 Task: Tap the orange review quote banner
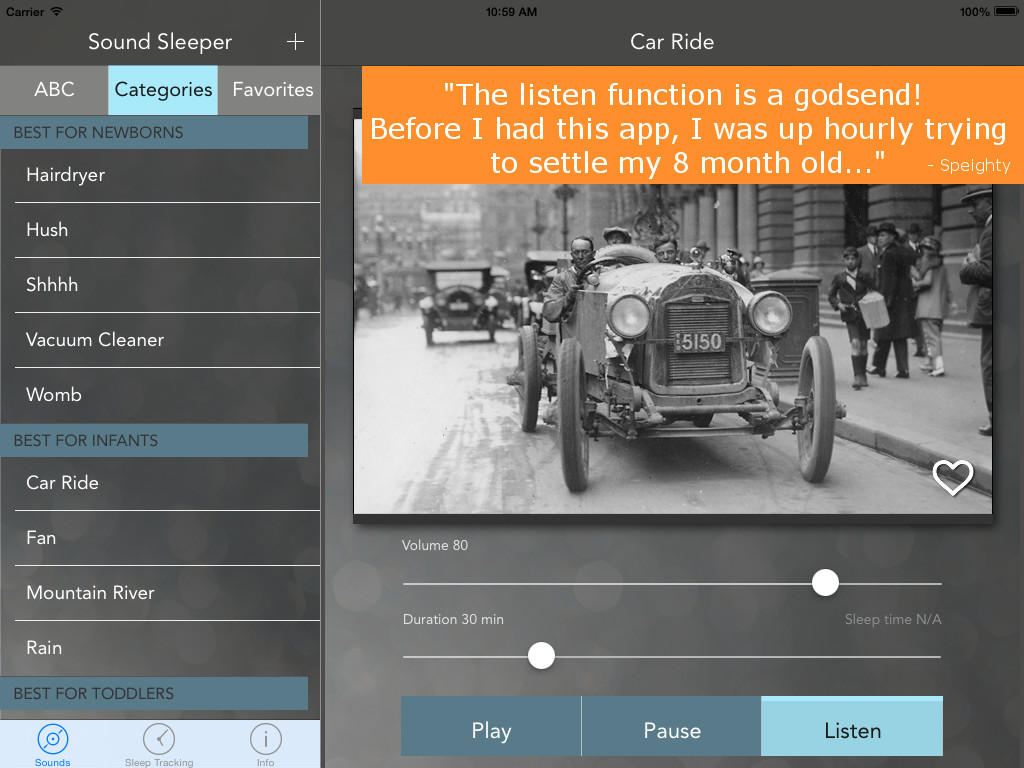pos(692,125)
